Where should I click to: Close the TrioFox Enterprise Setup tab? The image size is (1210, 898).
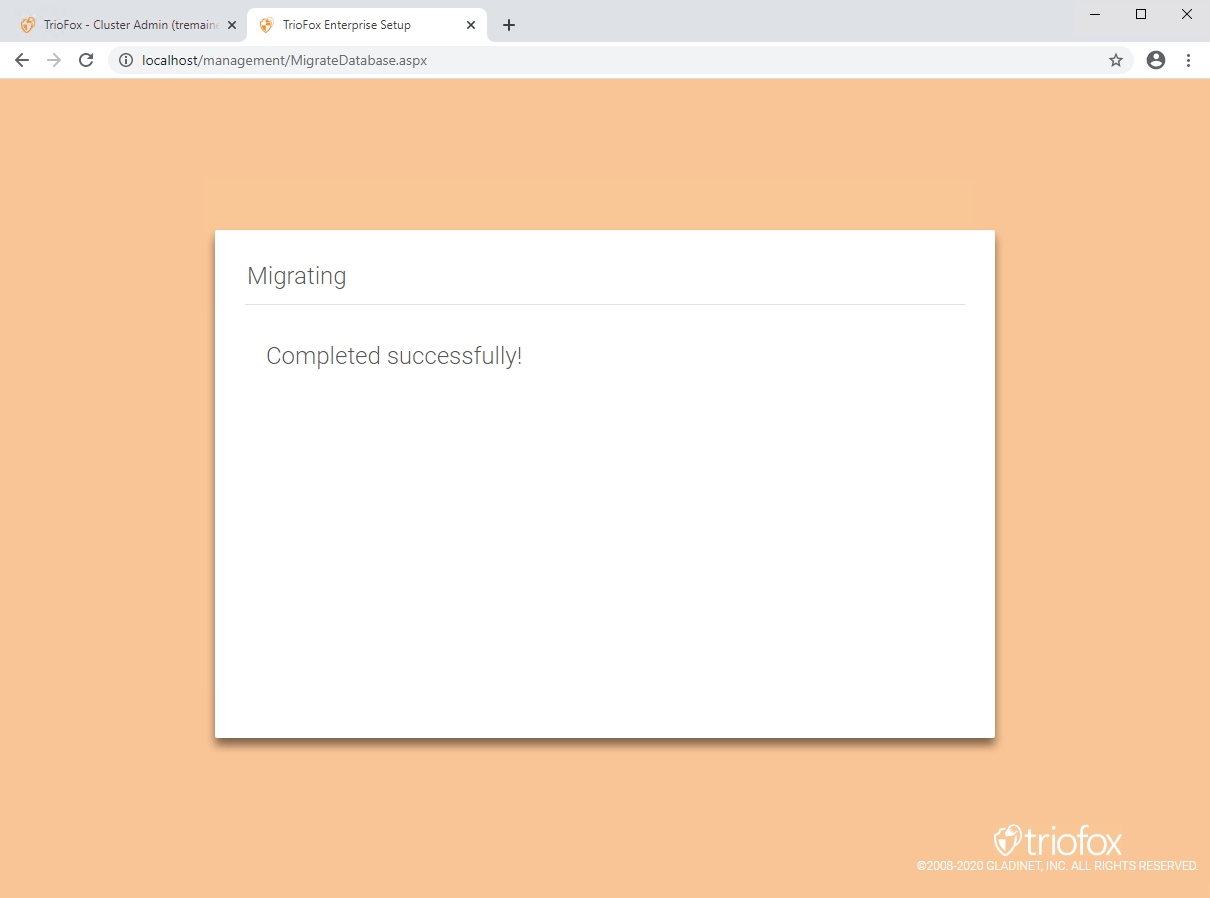(471, 25)
